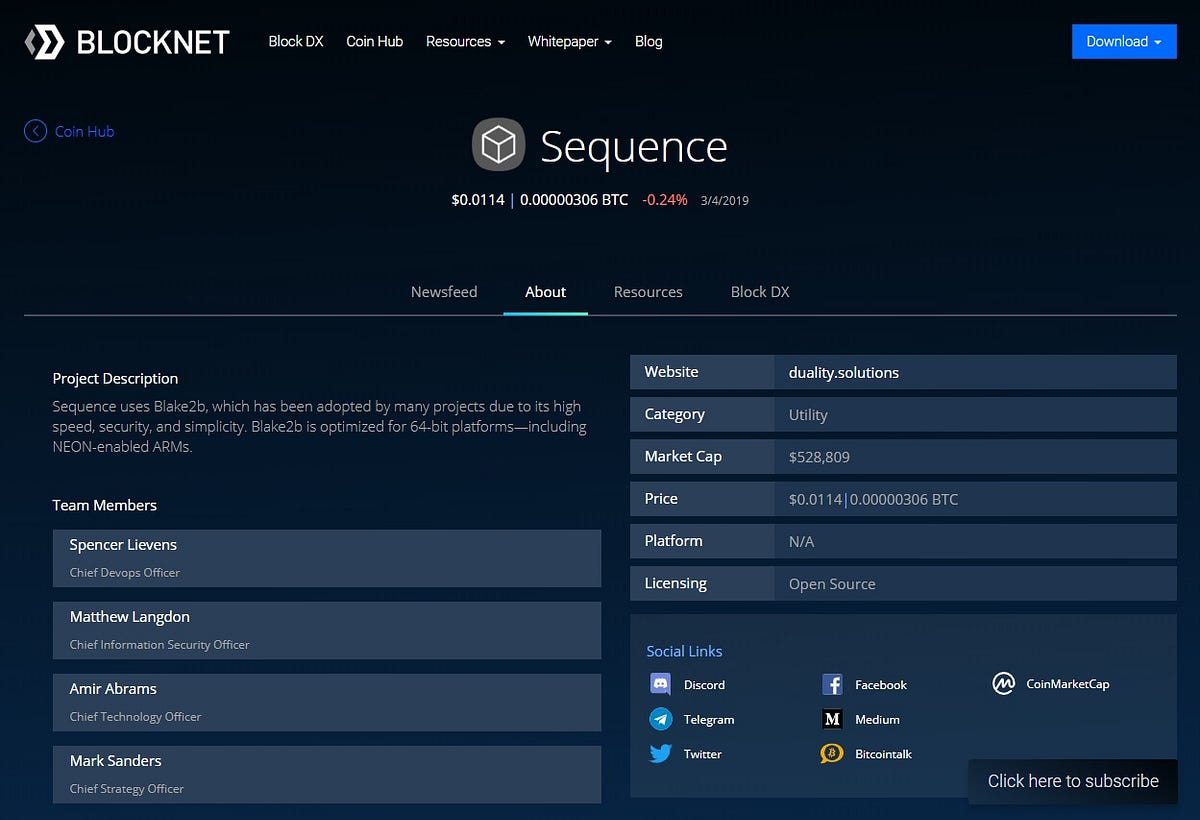This screenshot has height=820, width=1200.
Task: Click the CoinMarketCap link text
Action: point(1068,684)
